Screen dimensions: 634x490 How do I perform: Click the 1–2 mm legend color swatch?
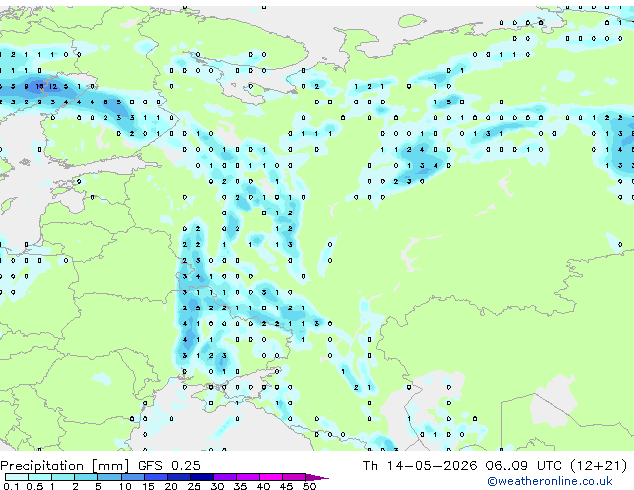pyautogui.click(x=63, y=477)
